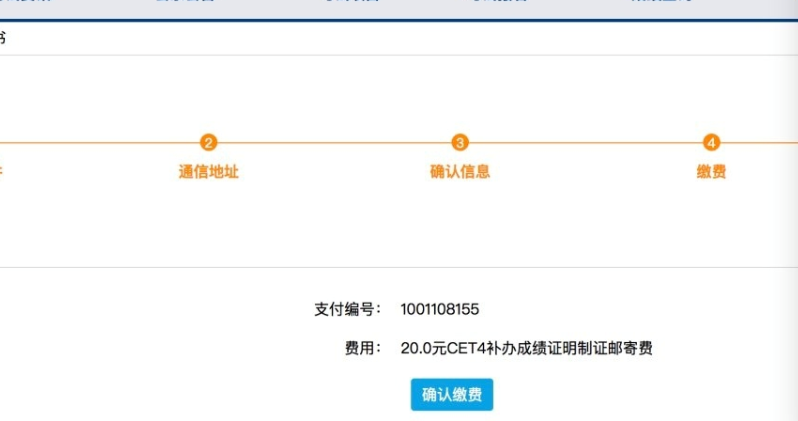This screenshot has height=421, width=798.
Task: Click the step 2 circle icon
Action: [208, 143]
